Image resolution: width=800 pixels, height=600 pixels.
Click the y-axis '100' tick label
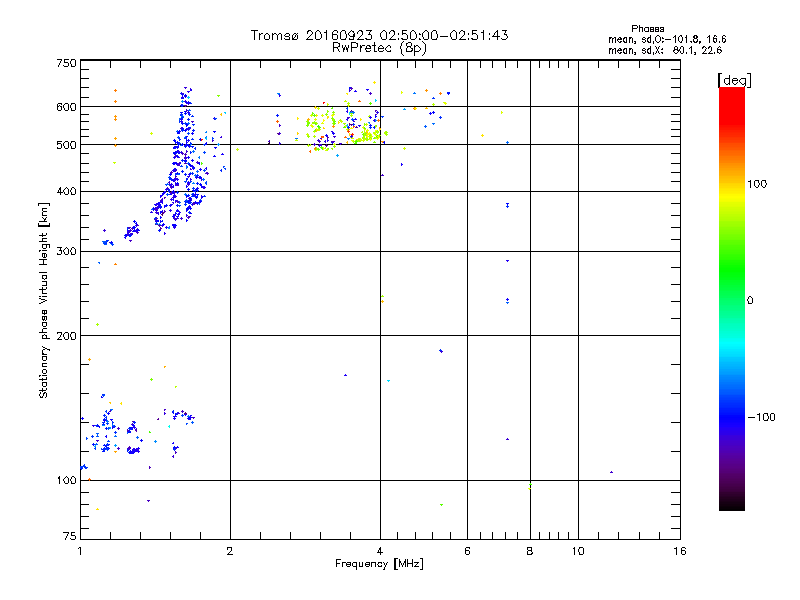click(66, 480)
